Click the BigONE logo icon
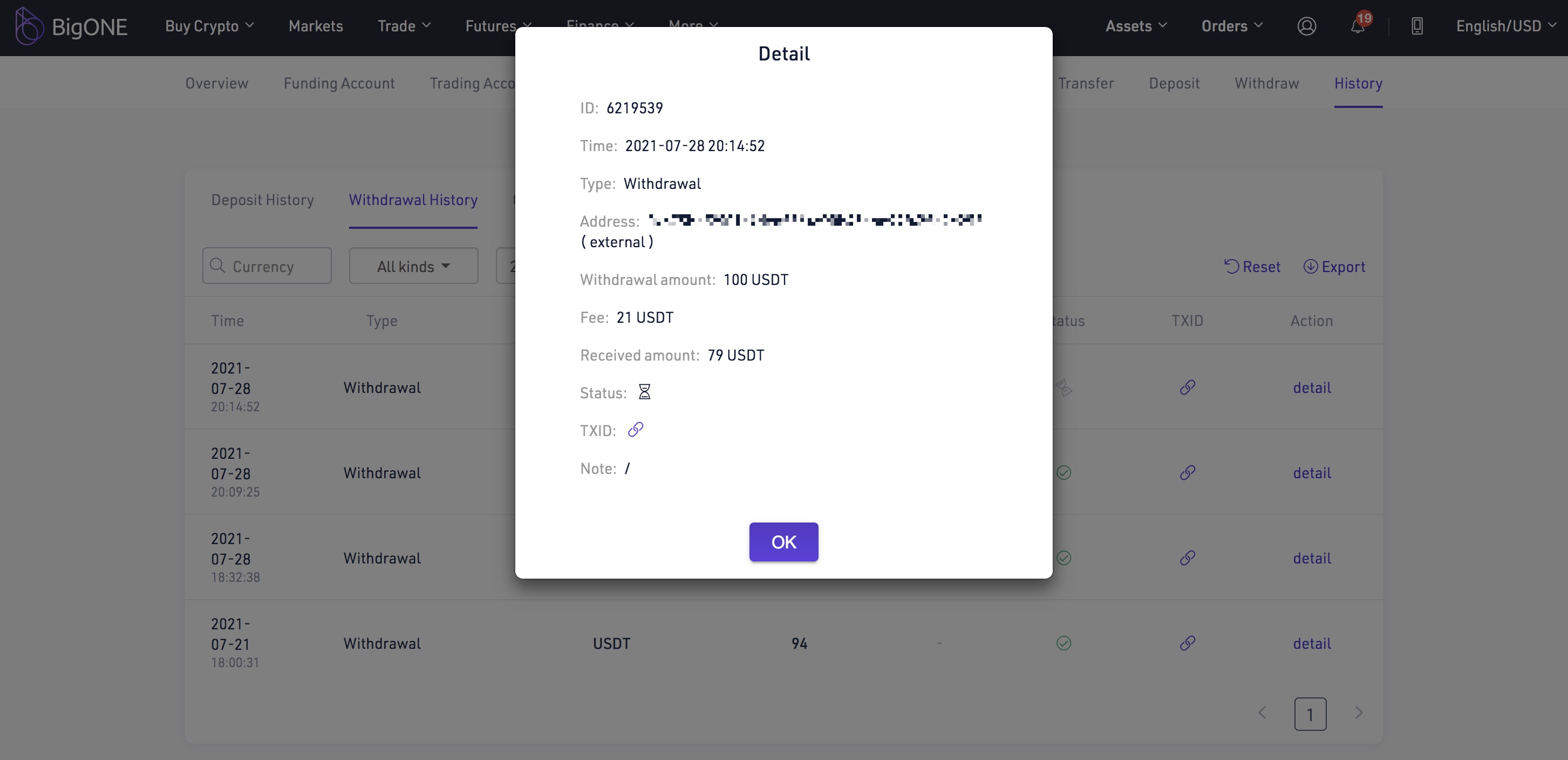This screenshot has height=760, width=1568. [x=29, y=26]
